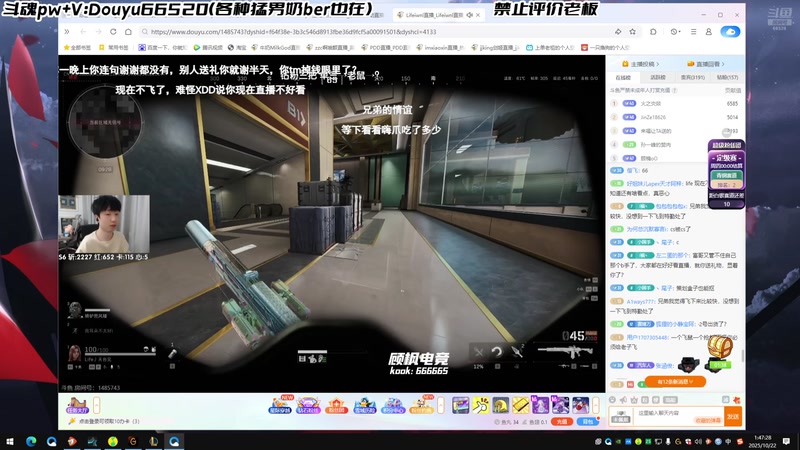
Task: Switch to the 在线榜 ranking tab
Action: click(623, 78)
